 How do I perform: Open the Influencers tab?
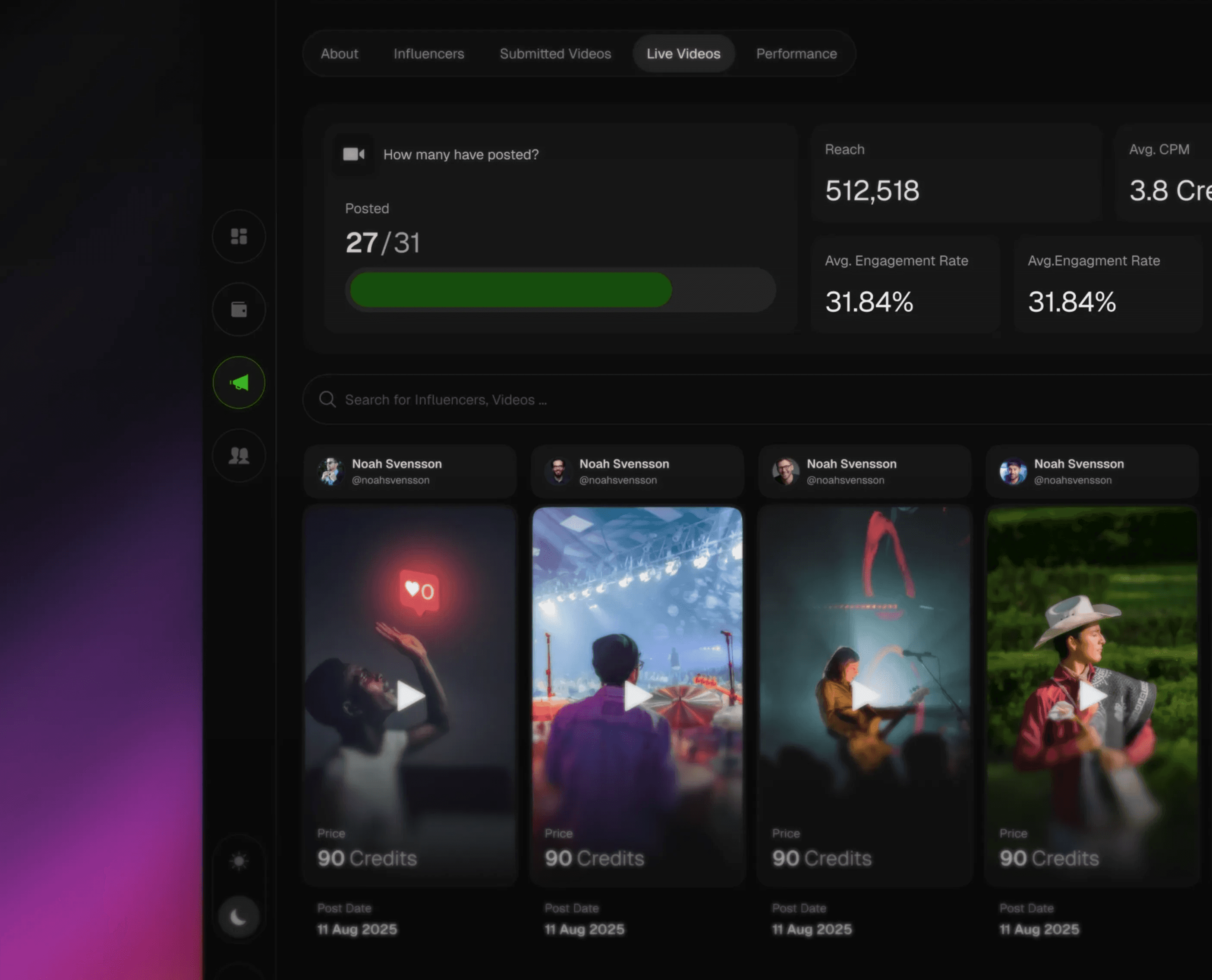point(428,54)
